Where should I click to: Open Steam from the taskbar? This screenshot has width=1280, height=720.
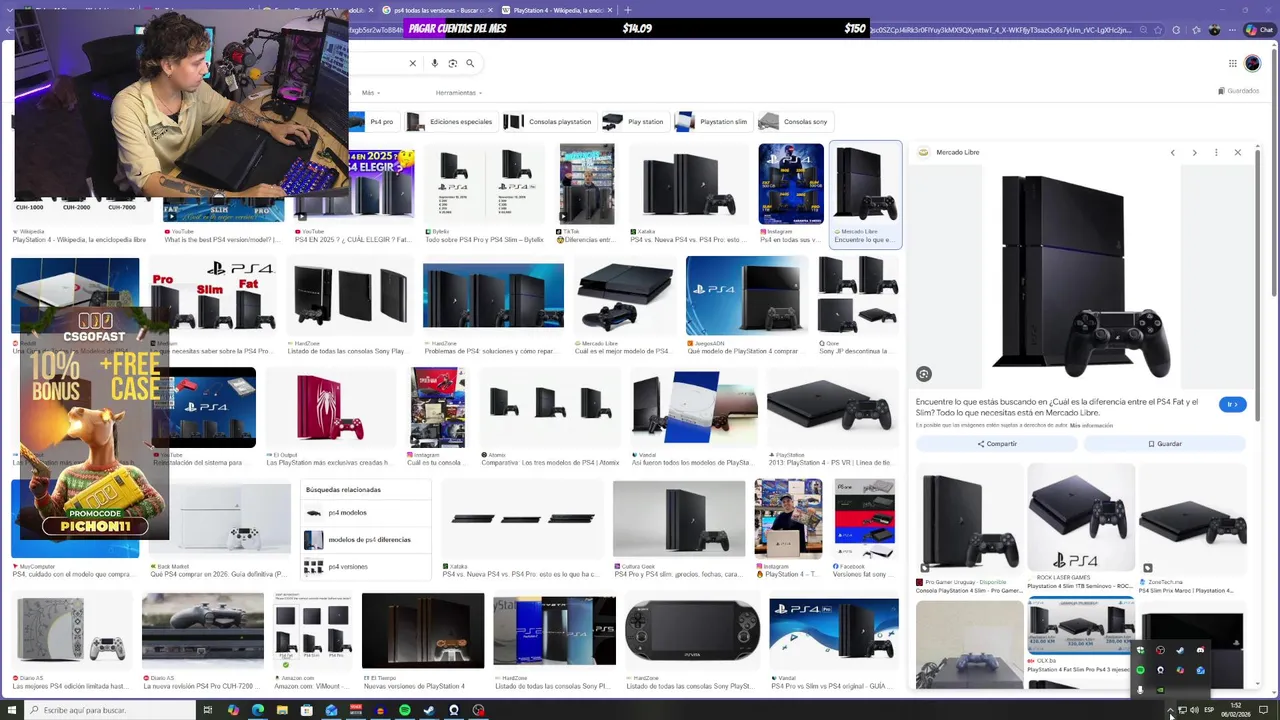coord(429,710)
